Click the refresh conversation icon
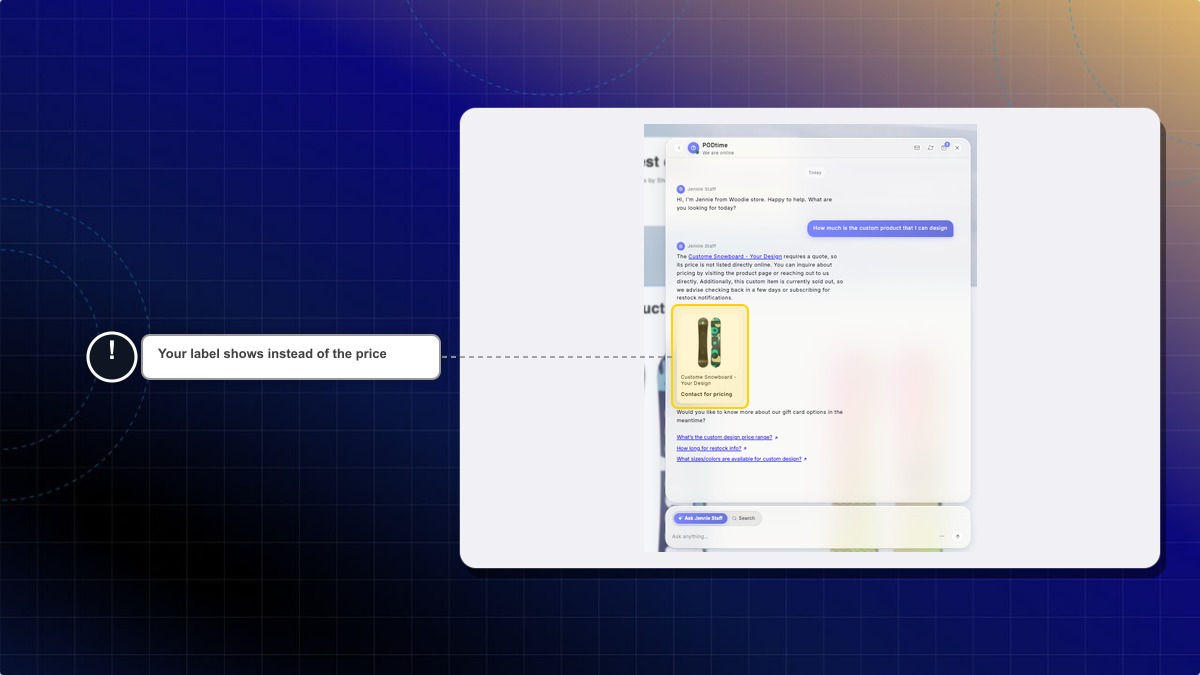The image size is (1200, 675). [930, 148]
